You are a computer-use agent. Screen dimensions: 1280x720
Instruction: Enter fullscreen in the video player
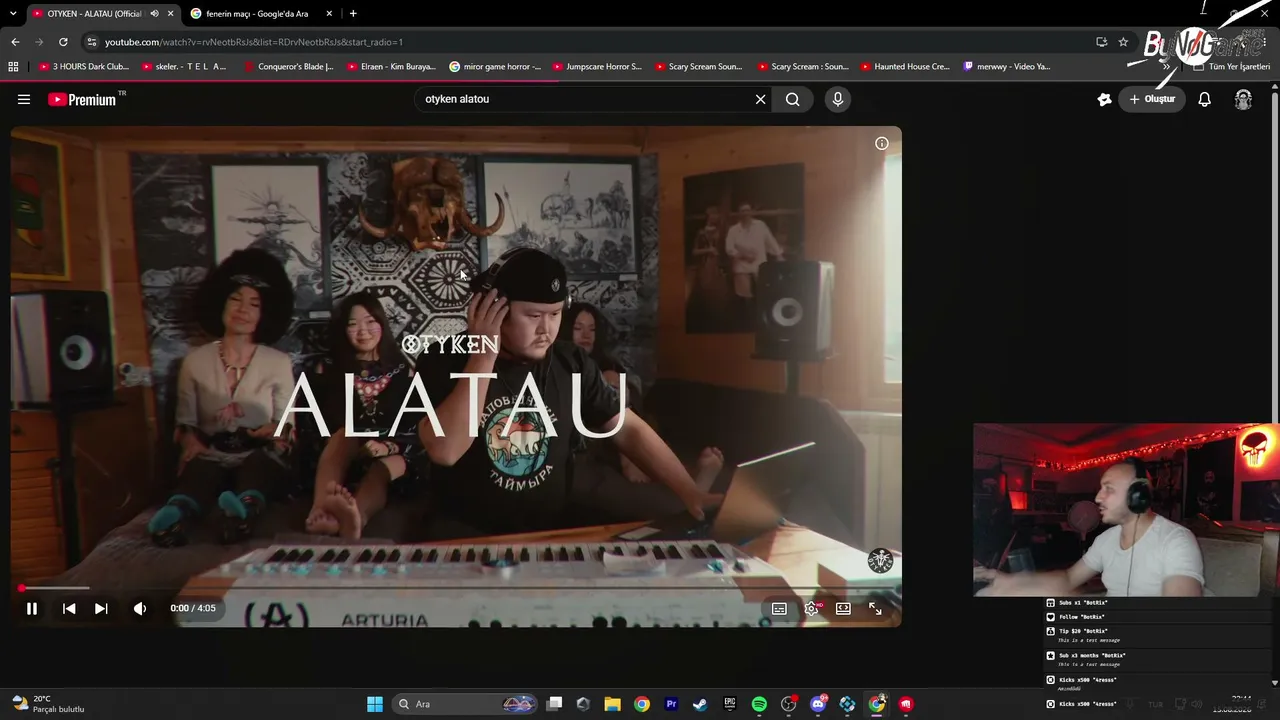click(875, 608)
